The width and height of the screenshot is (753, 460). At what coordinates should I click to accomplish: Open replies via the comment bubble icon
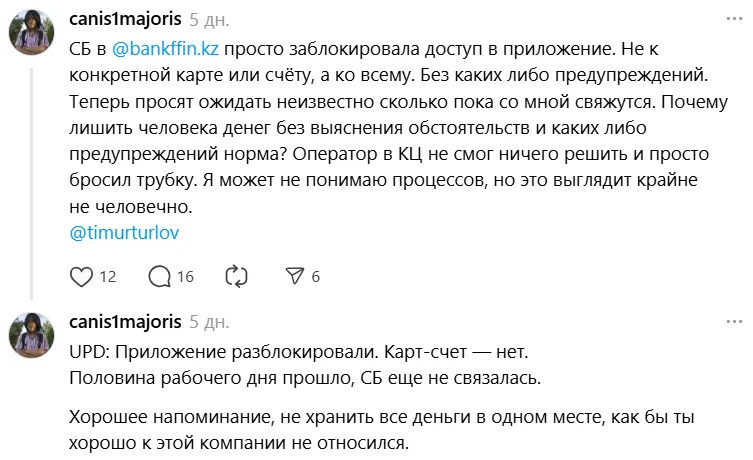click(x=160, y=276)
